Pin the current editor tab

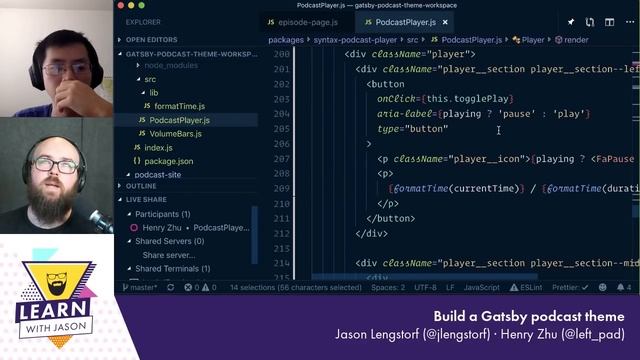coord(571,22)
